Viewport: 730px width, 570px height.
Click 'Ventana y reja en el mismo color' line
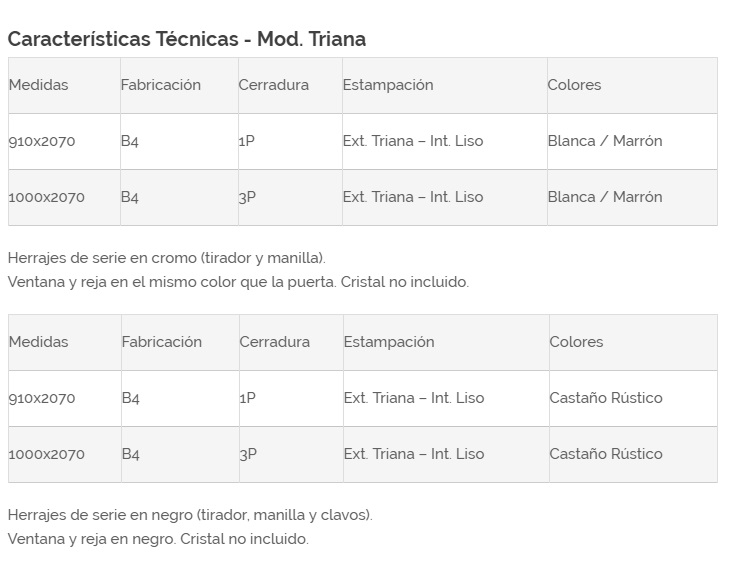pyautogui.click(x=237, y=282)
